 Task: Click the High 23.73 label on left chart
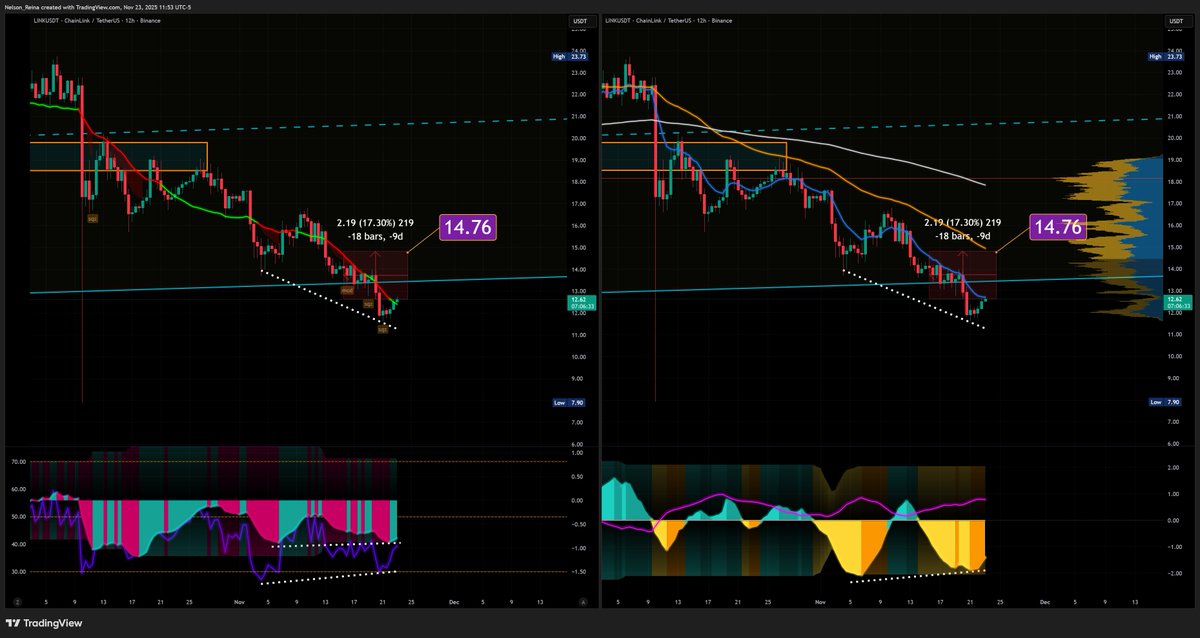pyautogui.click(x=568, y=57)
